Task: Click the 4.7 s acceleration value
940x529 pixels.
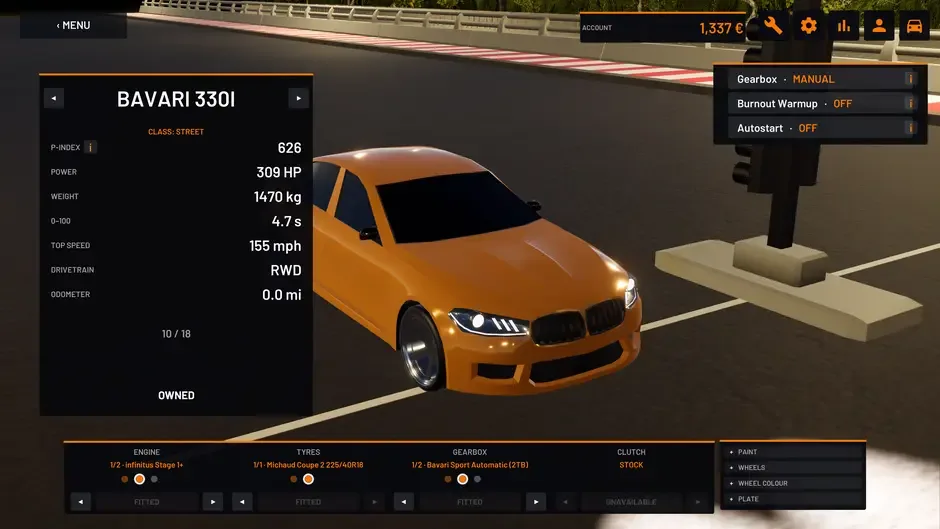Action: pyautogui.click(x=287, y=221)
